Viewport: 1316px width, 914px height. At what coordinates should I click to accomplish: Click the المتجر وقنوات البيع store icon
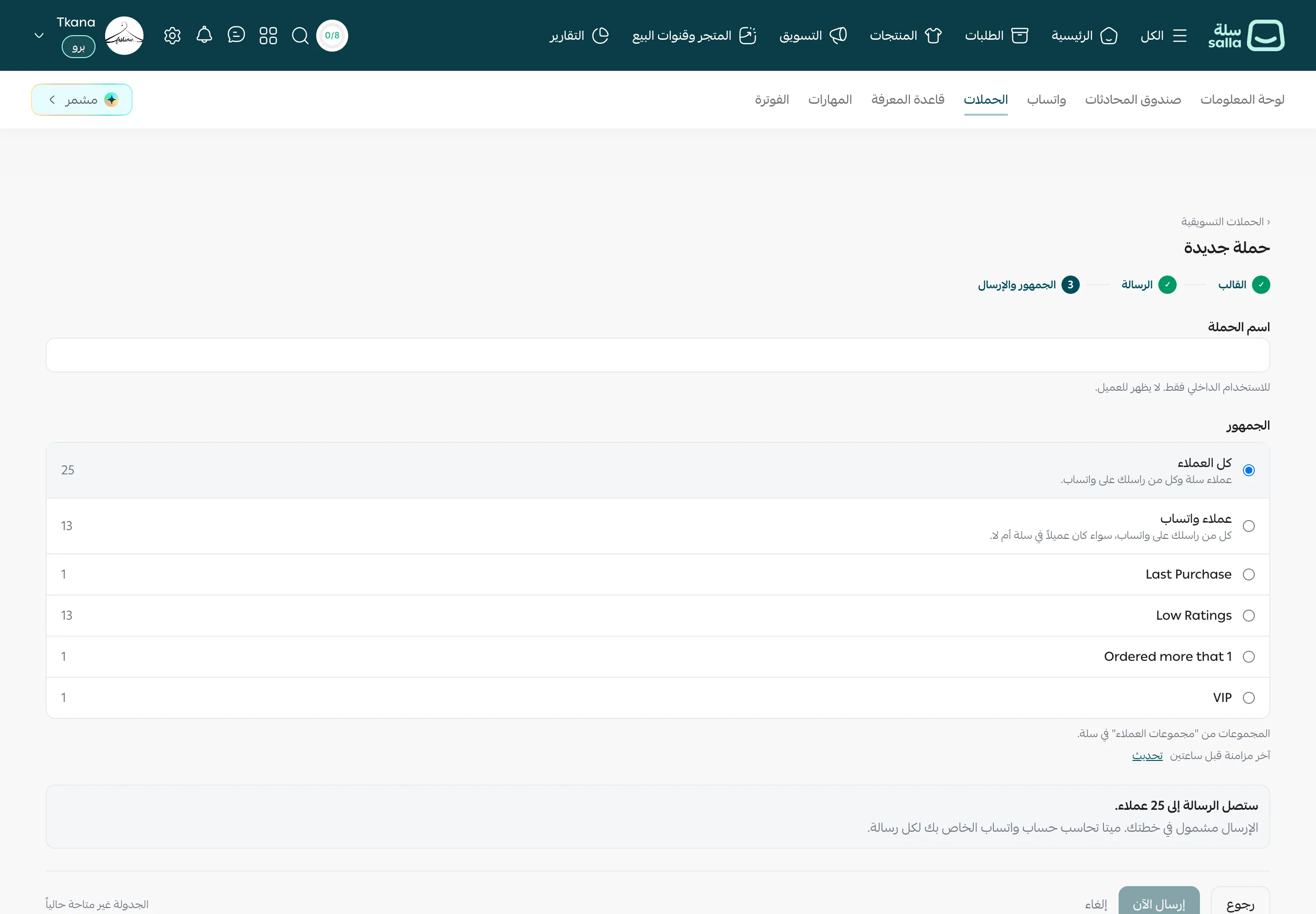point(748,36)
